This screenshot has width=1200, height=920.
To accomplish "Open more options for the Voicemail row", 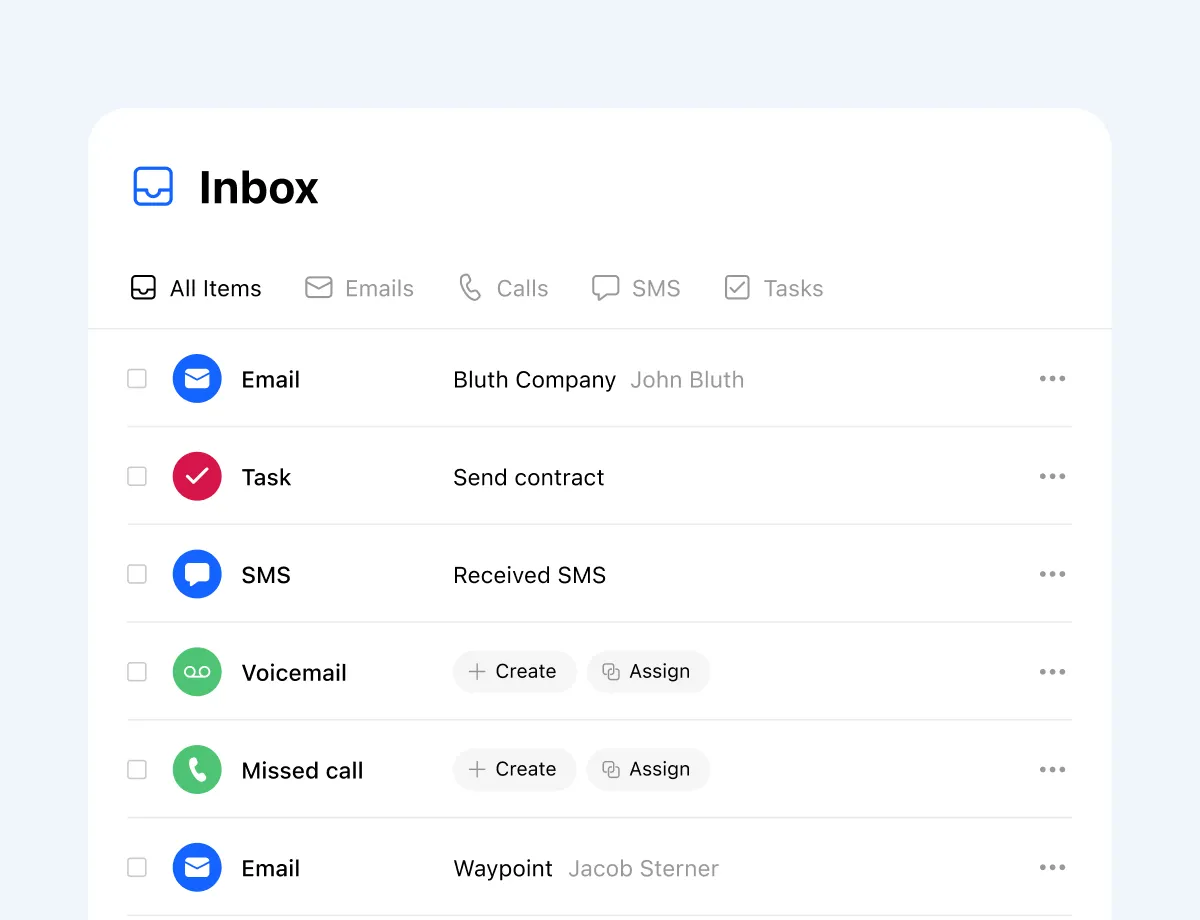I will point(1052,672).
